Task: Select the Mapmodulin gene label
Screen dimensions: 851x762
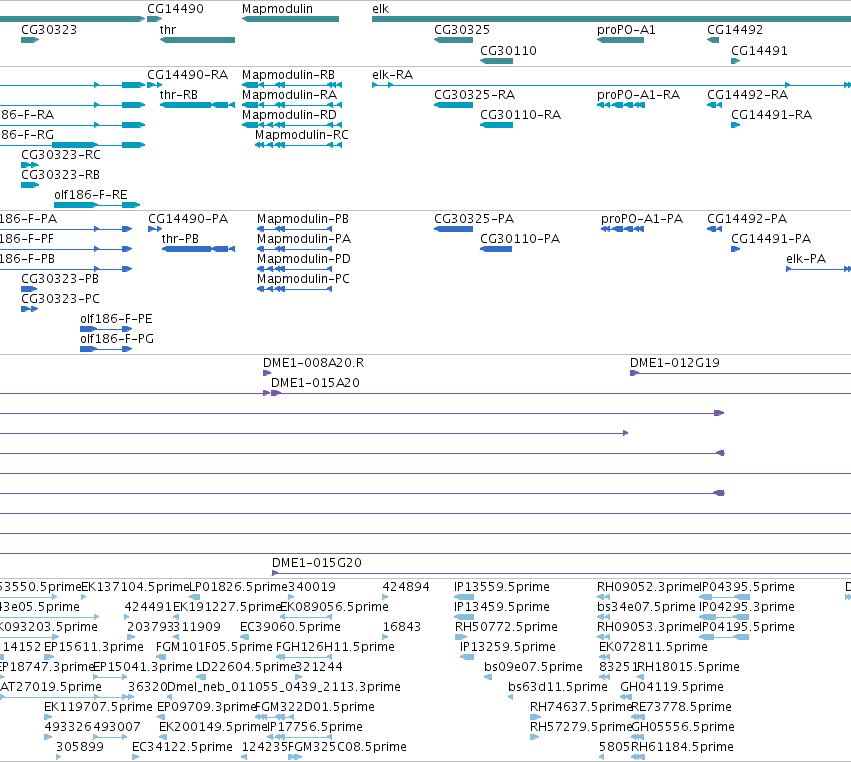Action: click(277, 9)
